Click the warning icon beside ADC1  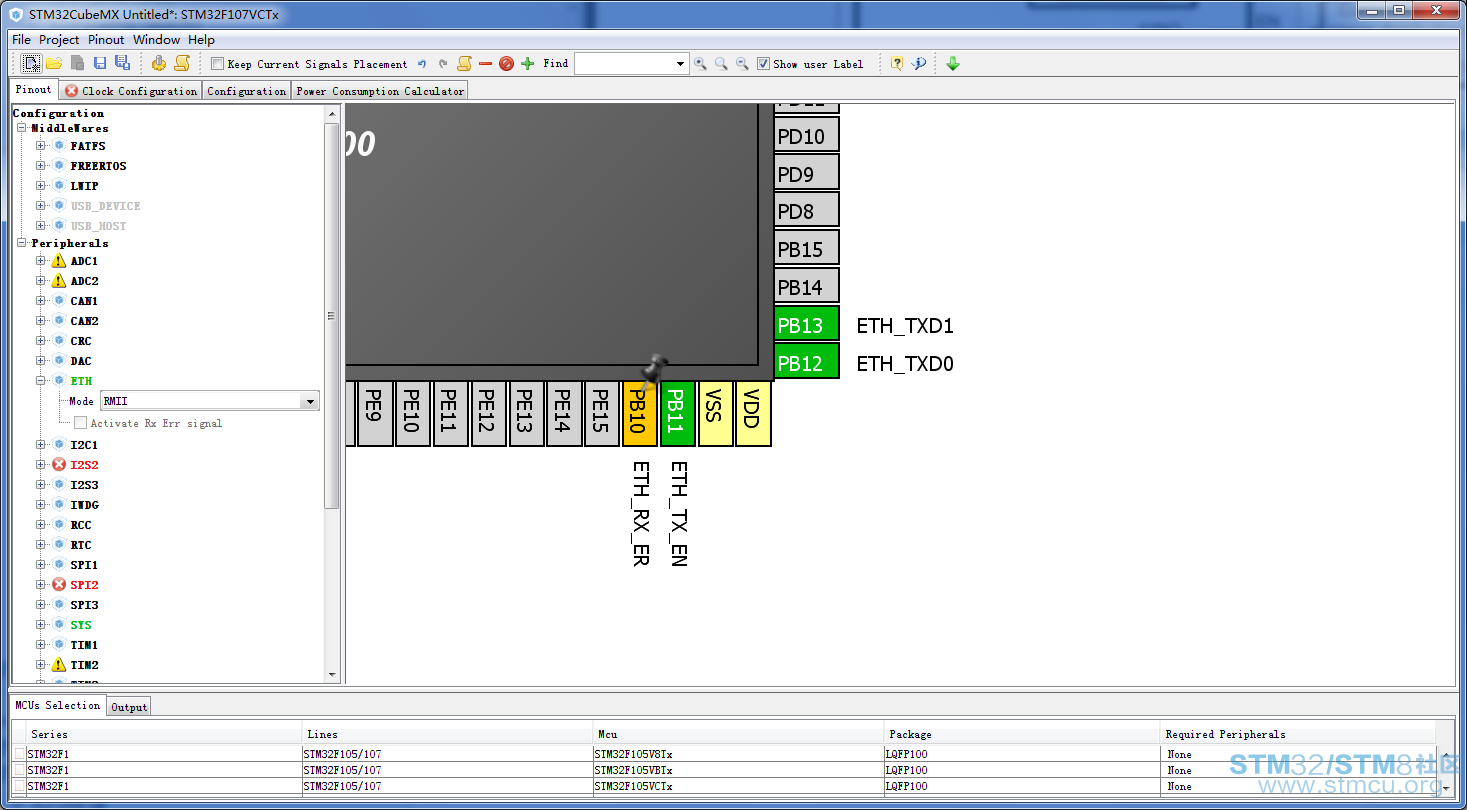coord(59,261)
